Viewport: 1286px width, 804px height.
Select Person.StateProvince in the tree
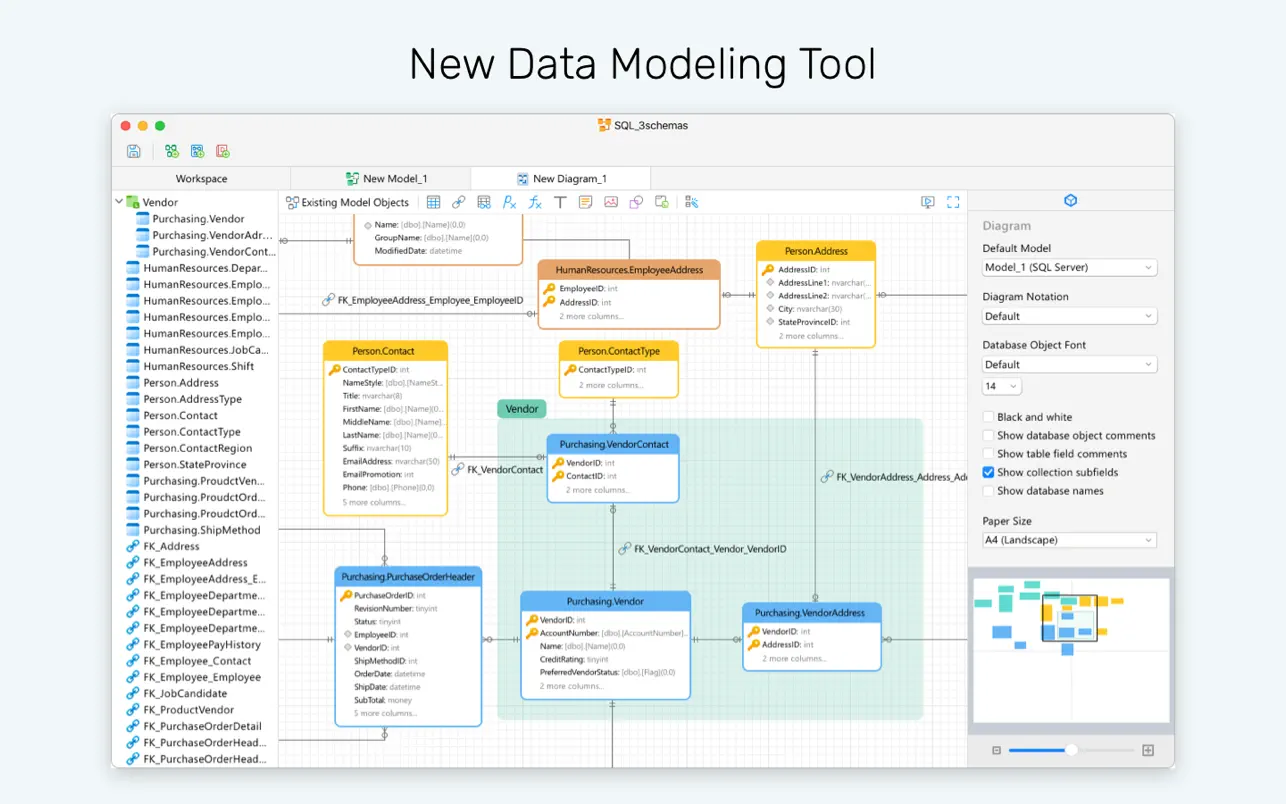pos(195,465)
